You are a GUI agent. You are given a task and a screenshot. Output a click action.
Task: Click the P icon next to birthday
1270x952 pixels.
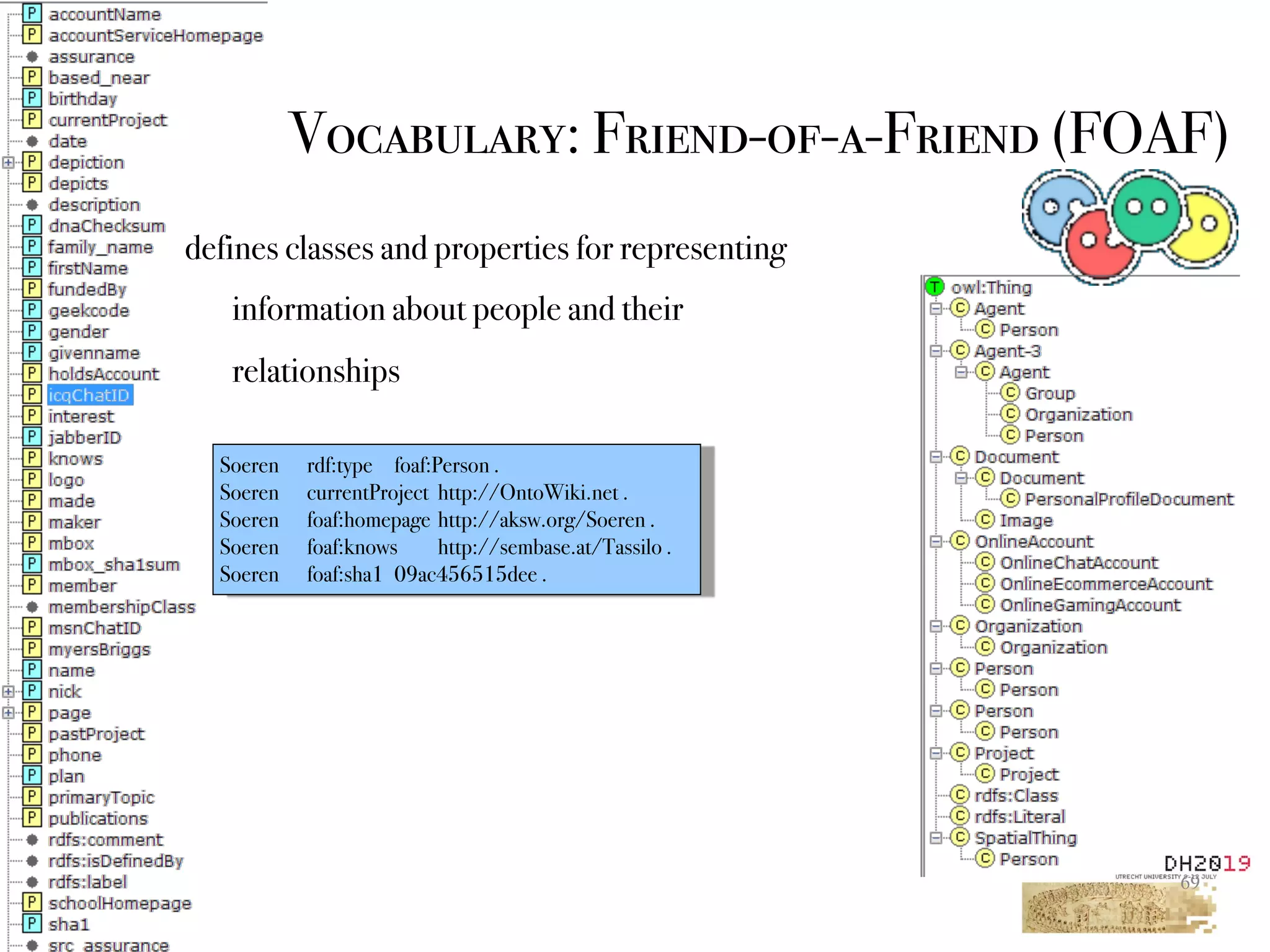[x=32, y=98]
